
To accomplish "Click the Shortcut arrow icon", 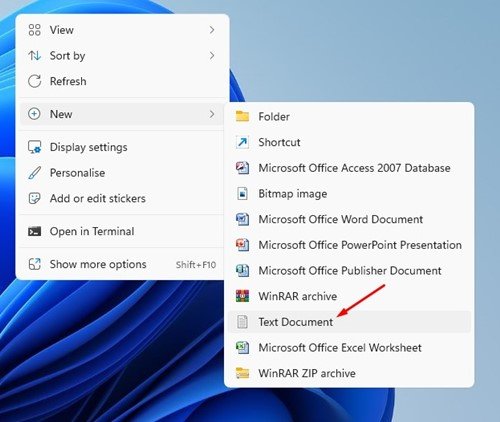I will click(242, 142).
